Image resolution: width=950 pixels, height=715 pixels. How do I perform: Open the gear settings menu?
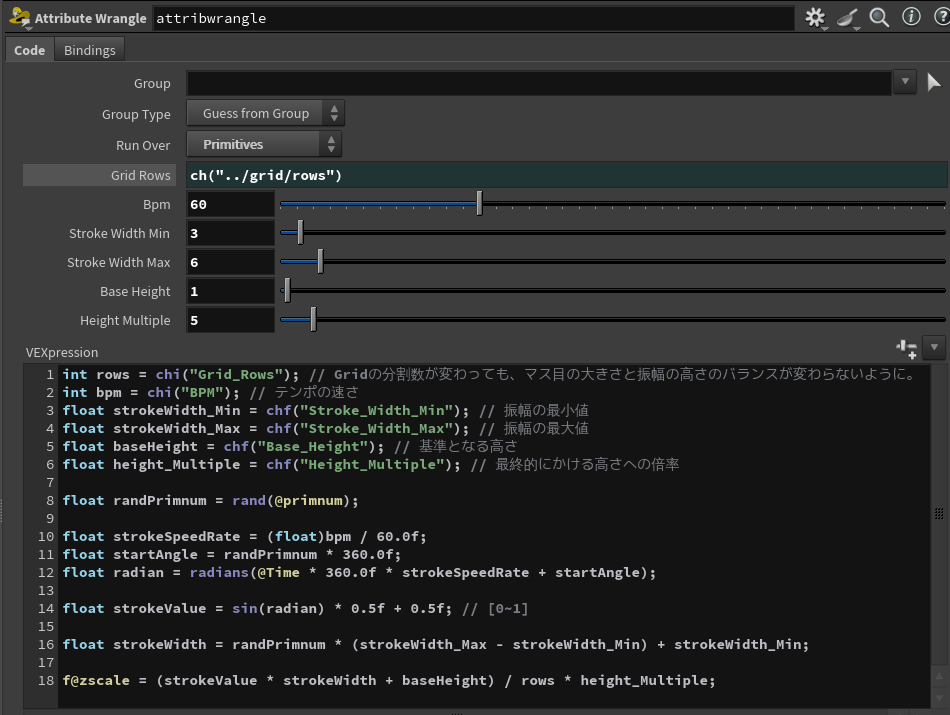[815, 18]
